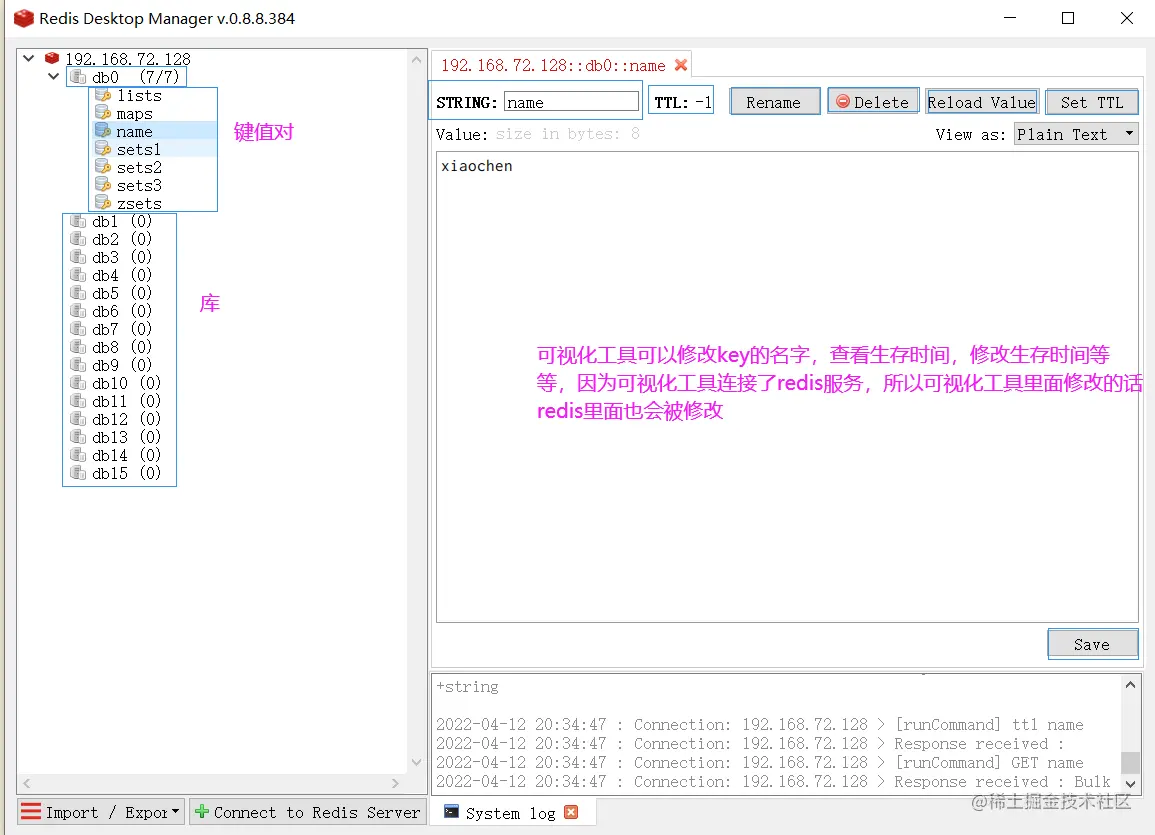Click the tree horizontal scroll right arrow
This screenshot has height=835, width=1155.
tap(396, 783)
